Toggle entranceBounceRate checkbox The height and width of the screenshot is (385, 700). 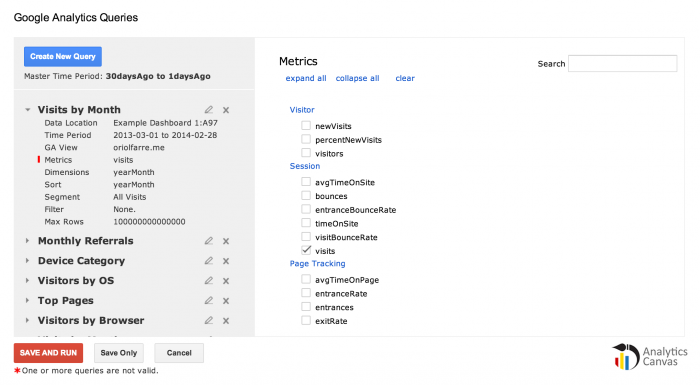(x=306, y=209)
